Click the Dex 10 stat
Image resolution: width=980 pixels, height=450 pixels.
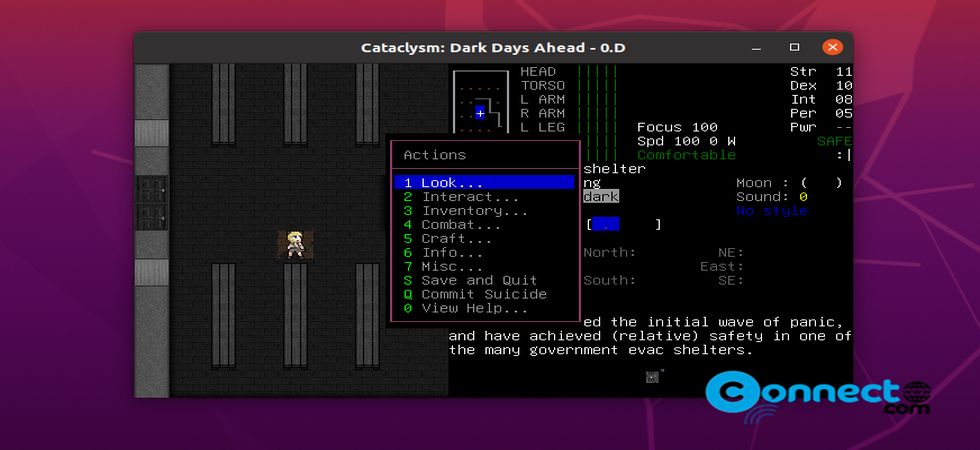(x=821, y=86)
